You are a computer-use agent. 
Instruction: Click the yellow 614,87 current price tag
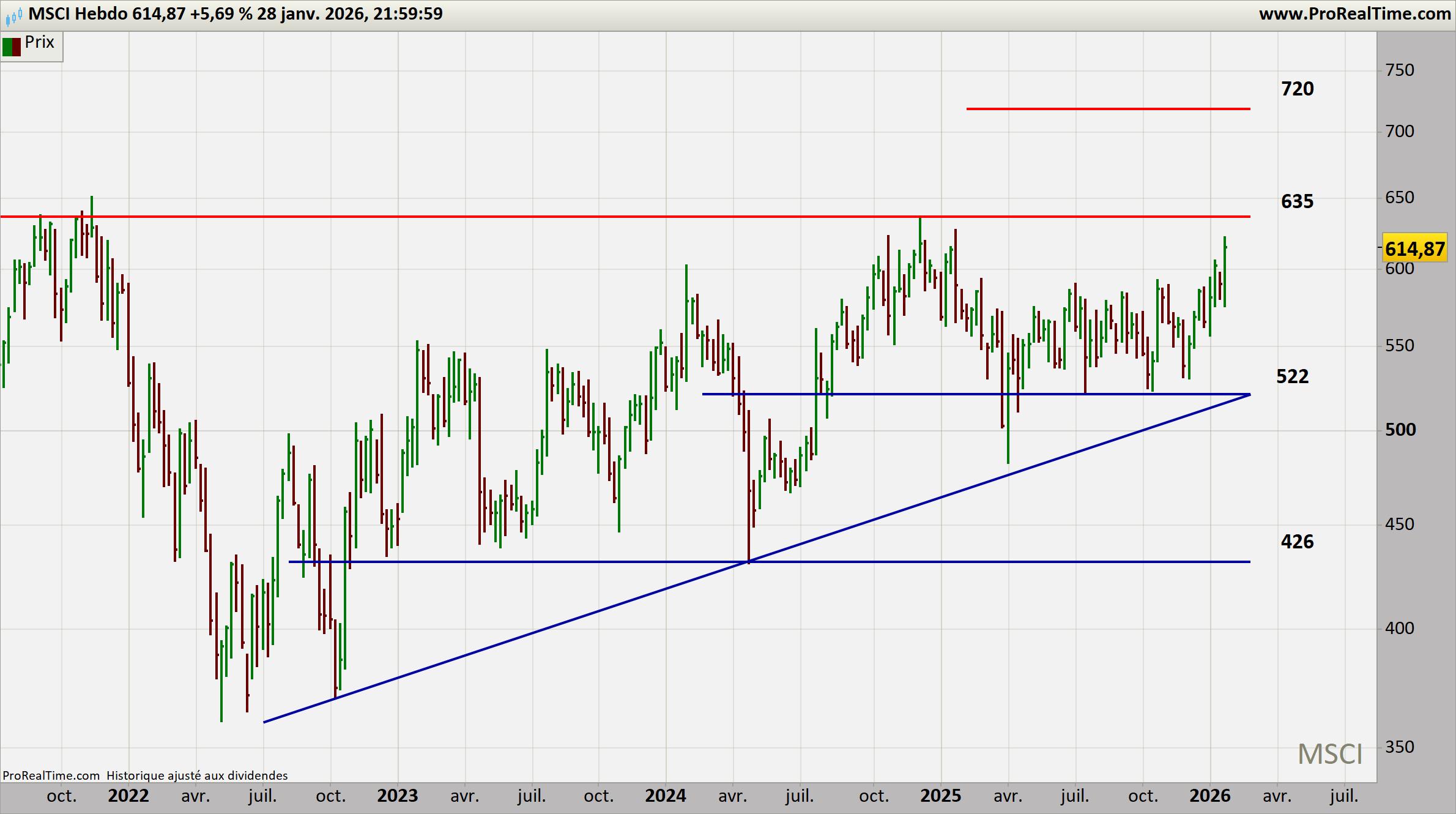(1415, 248)
